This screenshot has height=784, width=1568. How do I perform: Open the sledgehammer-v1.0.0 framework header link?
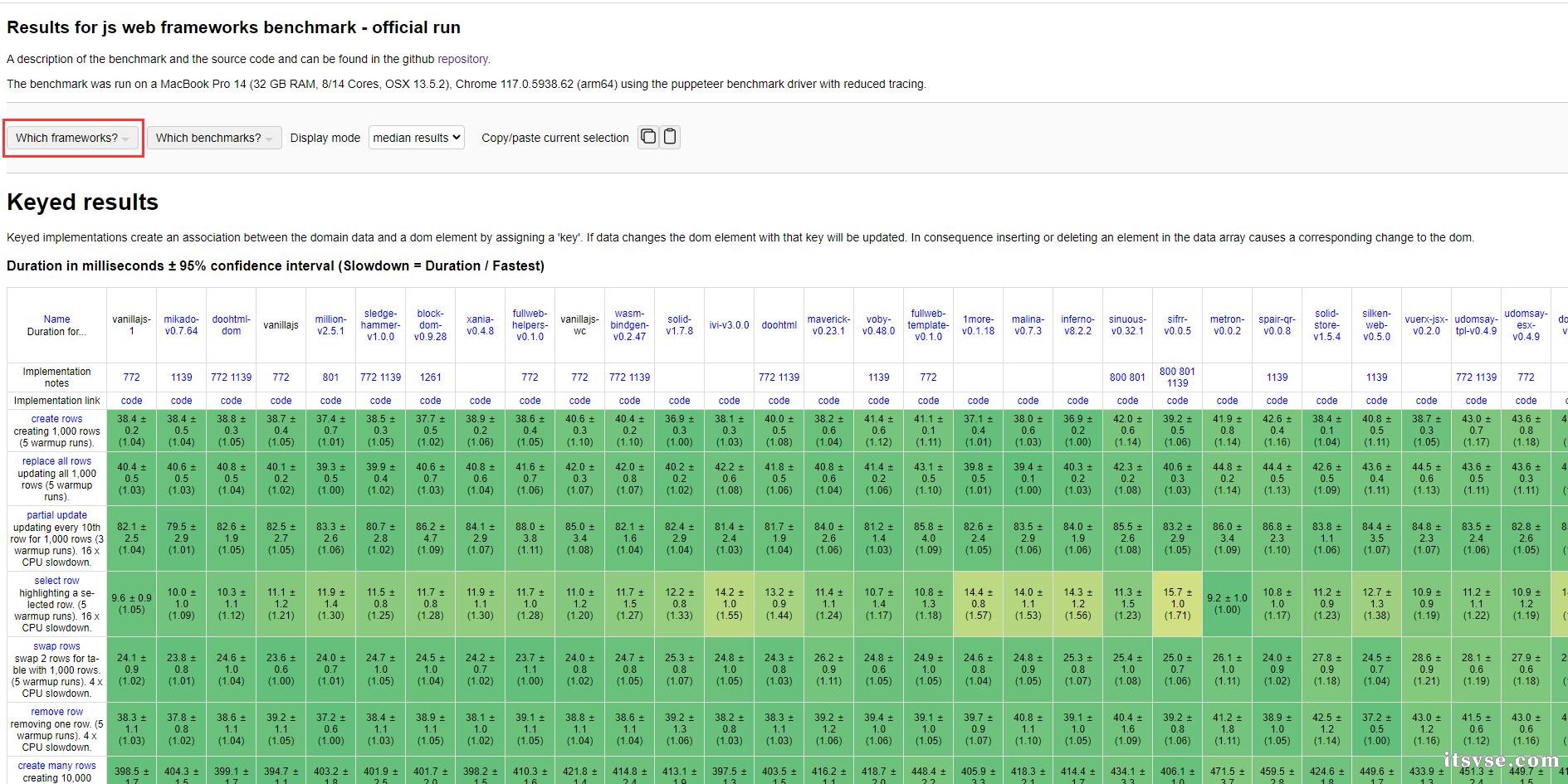coord(380,325)
